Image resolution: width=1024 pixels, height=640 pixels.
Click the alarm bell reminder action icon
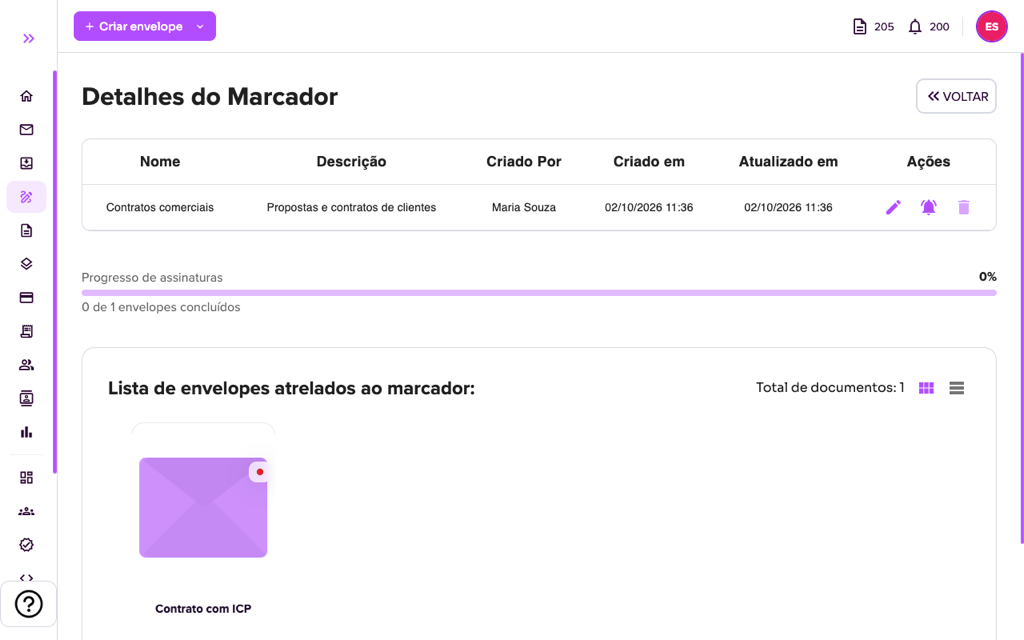coord(929,207)
